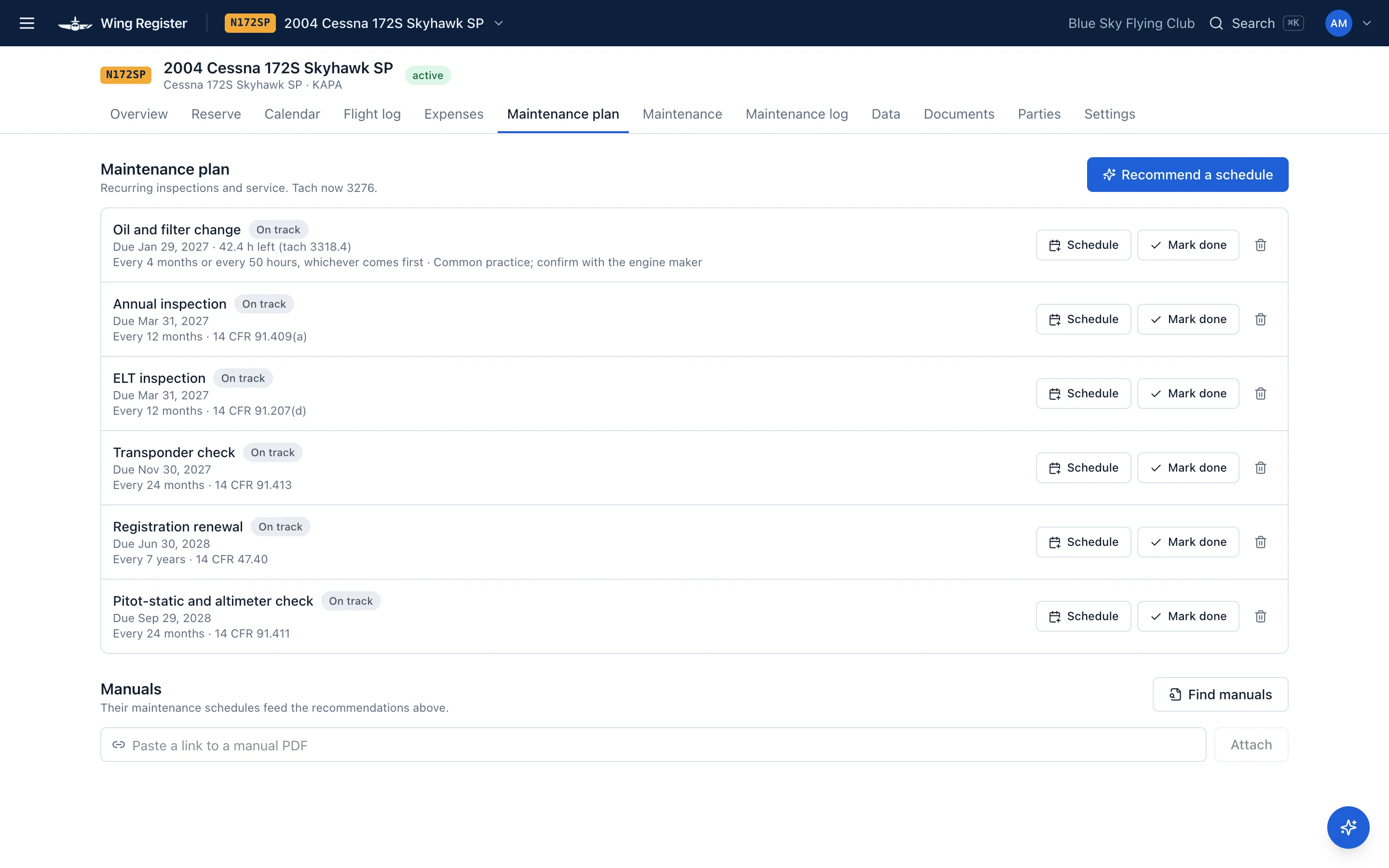This screenshot has height=868, width=1389.
Task: Expand the user account menu chevron
Action: point(1367,24)
